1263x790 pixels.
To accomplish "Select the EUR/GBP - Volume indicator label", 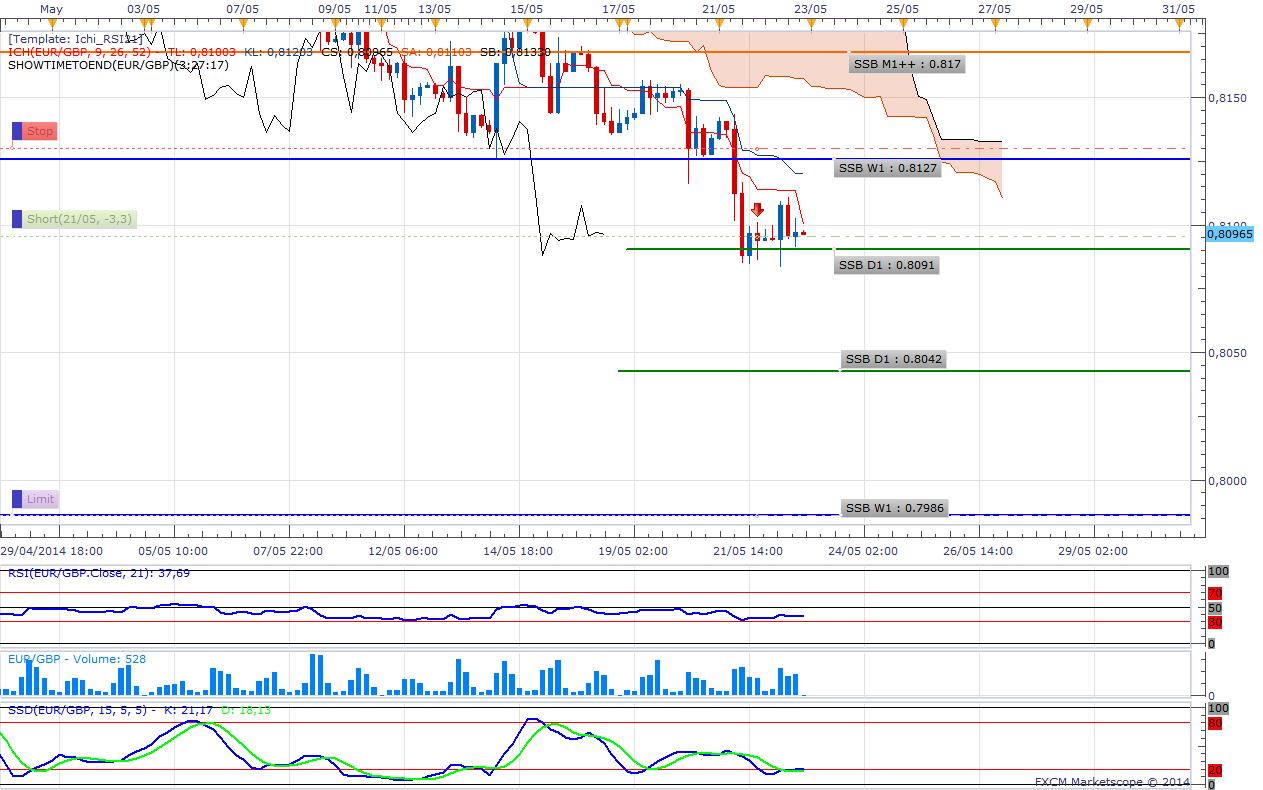I will (64, 659).
